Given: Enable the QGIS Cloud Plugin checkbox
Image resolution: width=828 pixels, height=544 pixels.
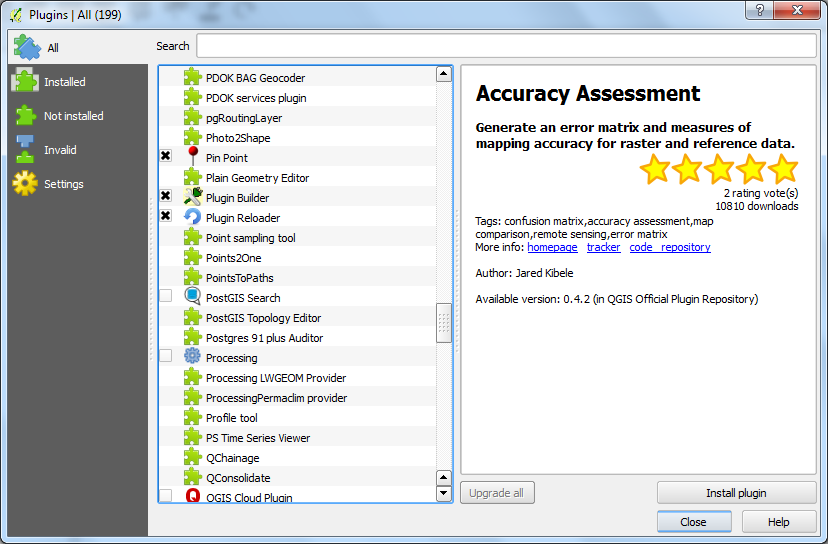Looking at the screenshot, I should point(166,495).
